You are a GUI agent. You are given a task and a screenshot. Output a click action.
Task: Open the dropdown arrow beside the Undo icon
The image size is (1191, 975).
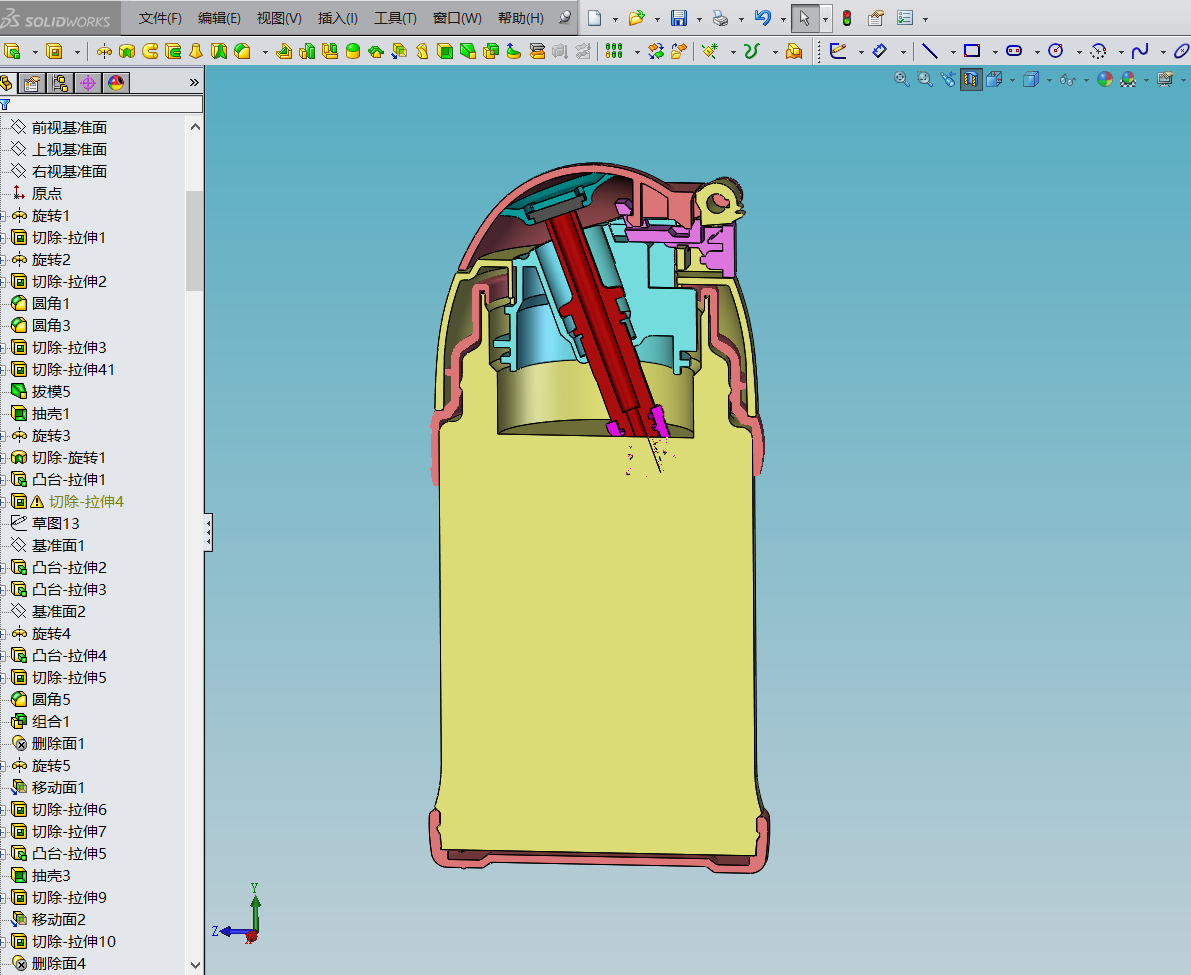782,19
